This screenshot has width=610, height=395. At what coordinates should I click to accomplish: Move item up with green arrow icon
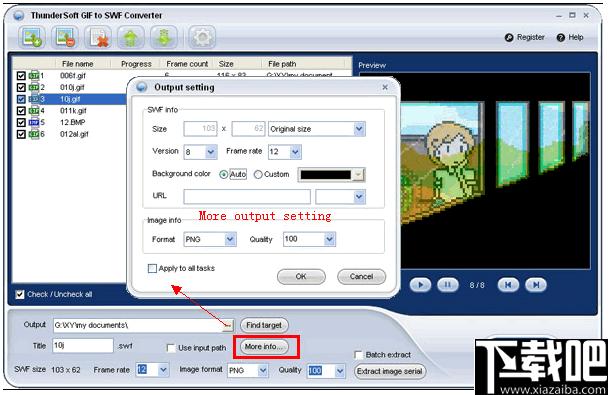click(131, 37)
